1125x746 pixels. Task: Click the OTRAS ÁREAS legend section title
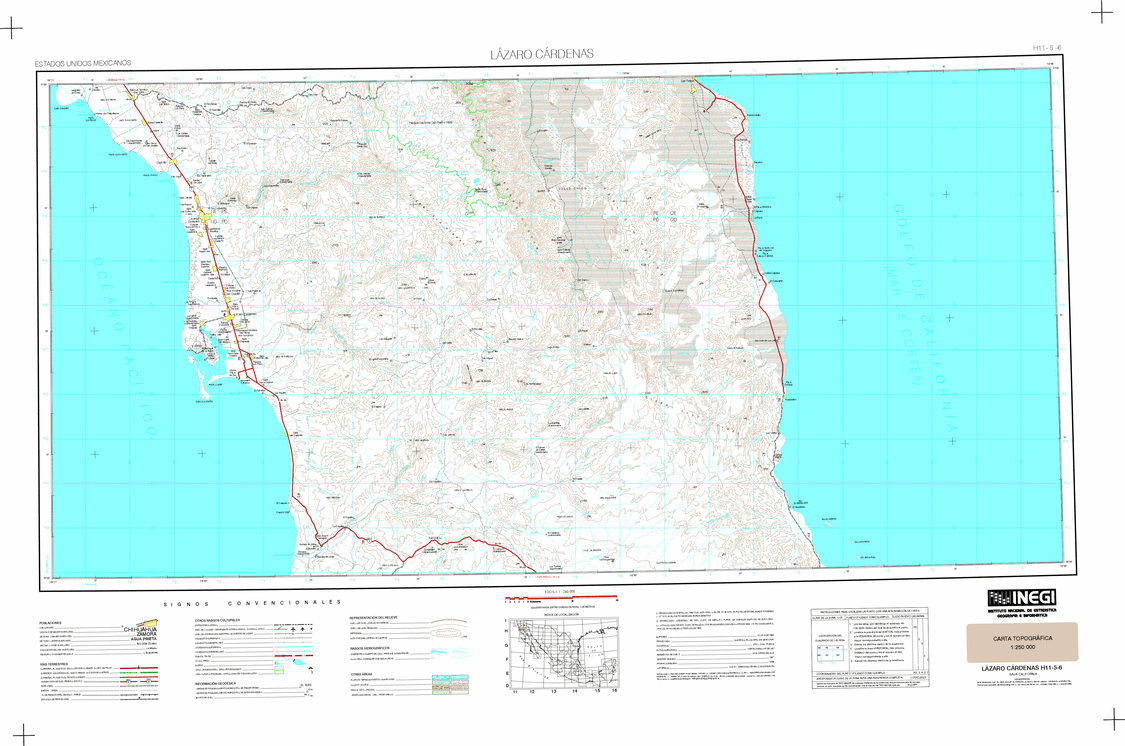361,674
